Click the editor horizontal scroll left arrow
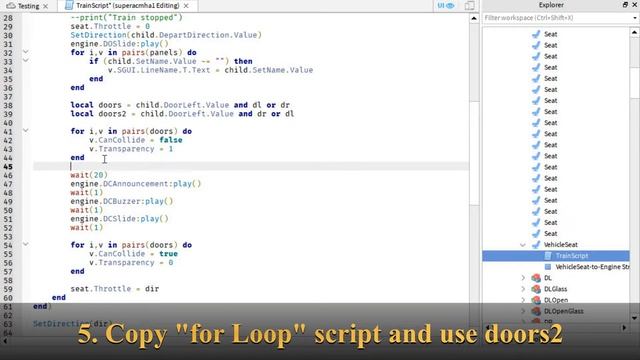This screenshot has width=640, height=360. point(5,341)
